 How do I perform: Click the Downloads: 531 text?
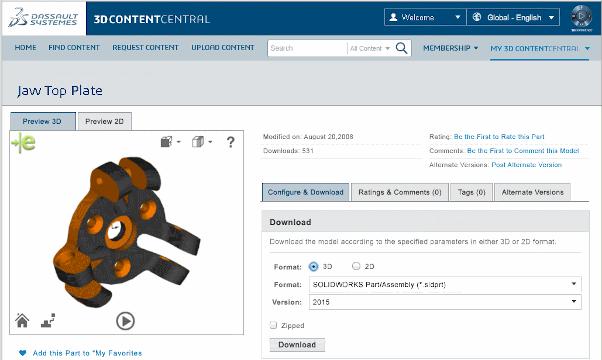point(288,151)
